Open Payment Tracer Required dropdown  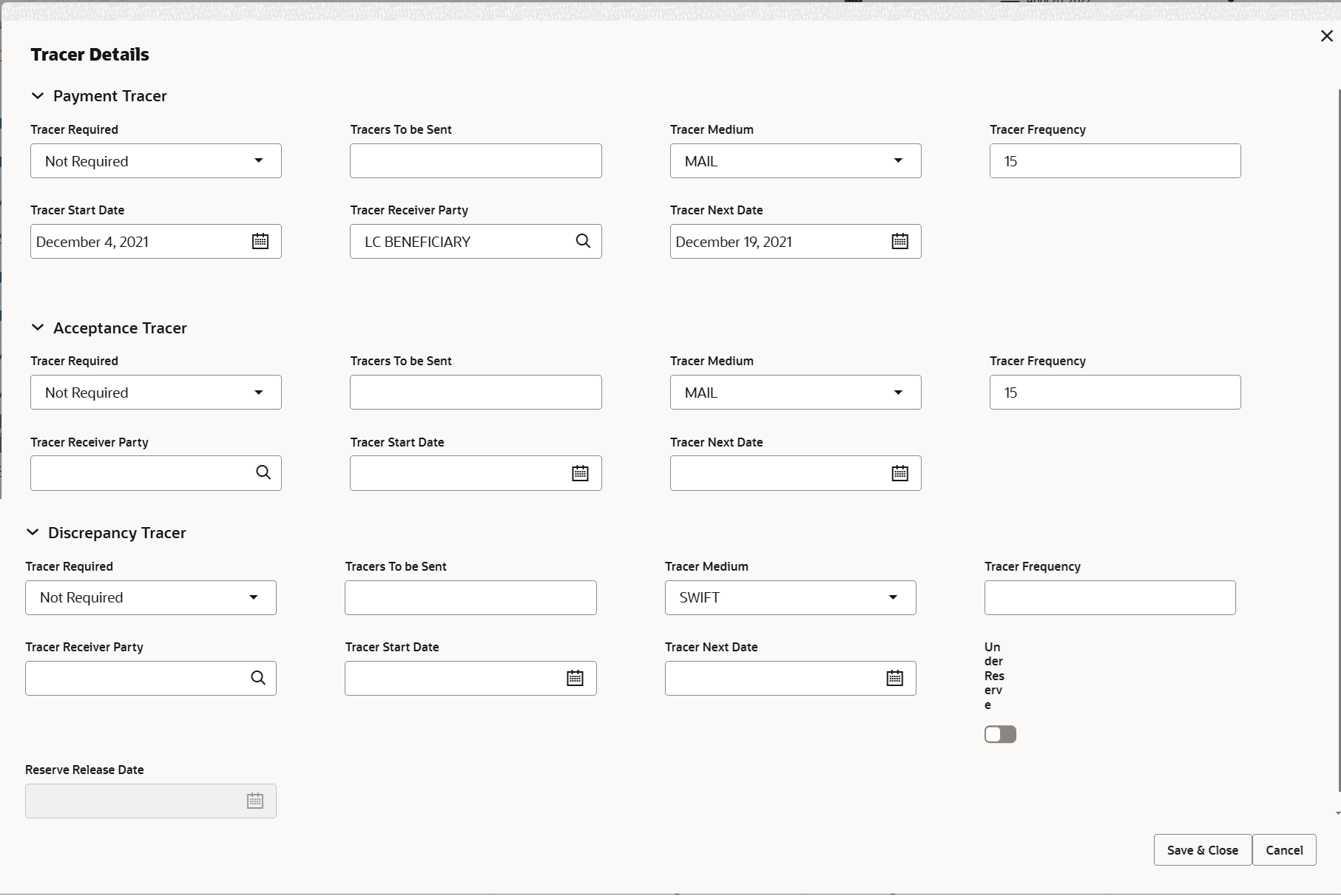[155, 161]
